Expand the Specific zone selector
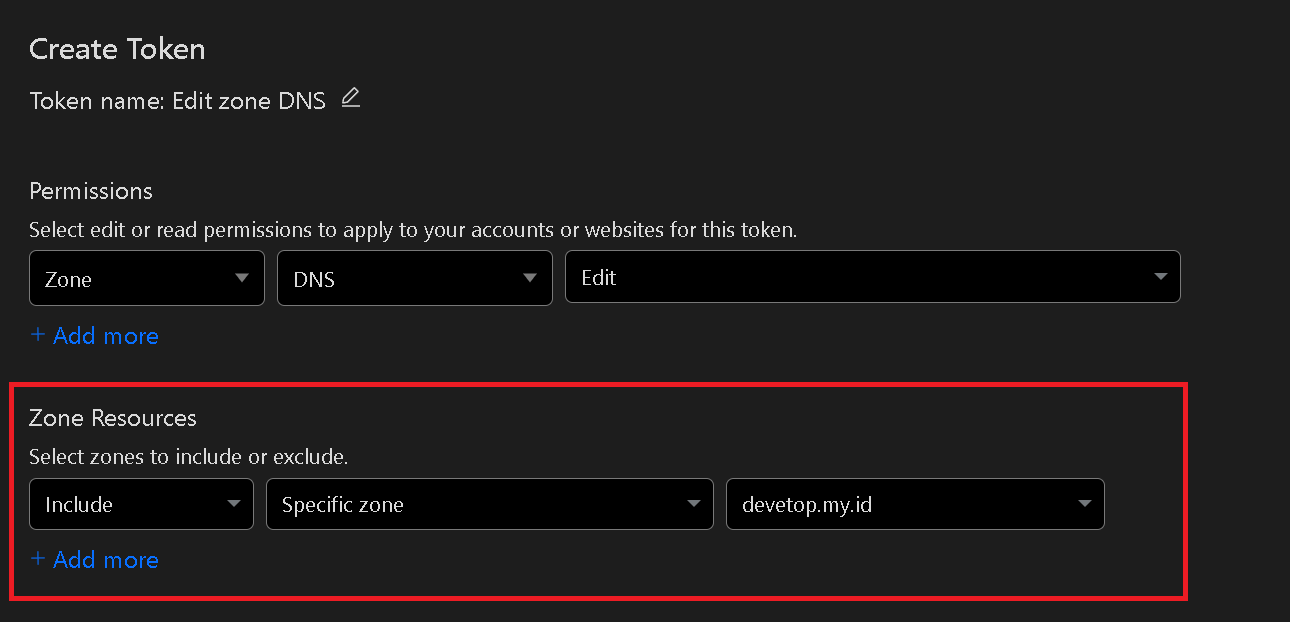1290x622 pixels. click(489, 504)
